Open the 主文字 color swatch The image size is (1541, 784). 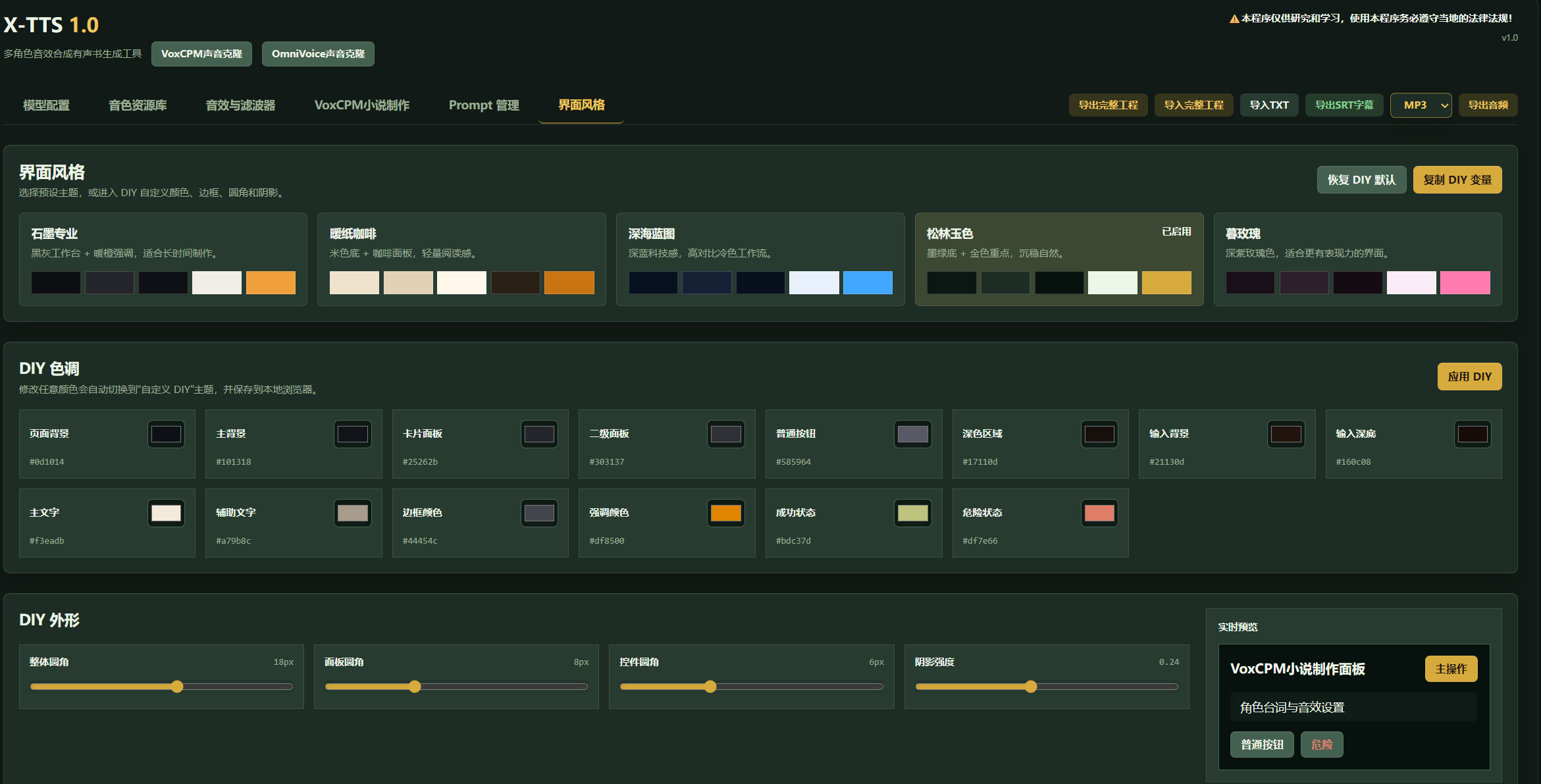pos(166,513)
